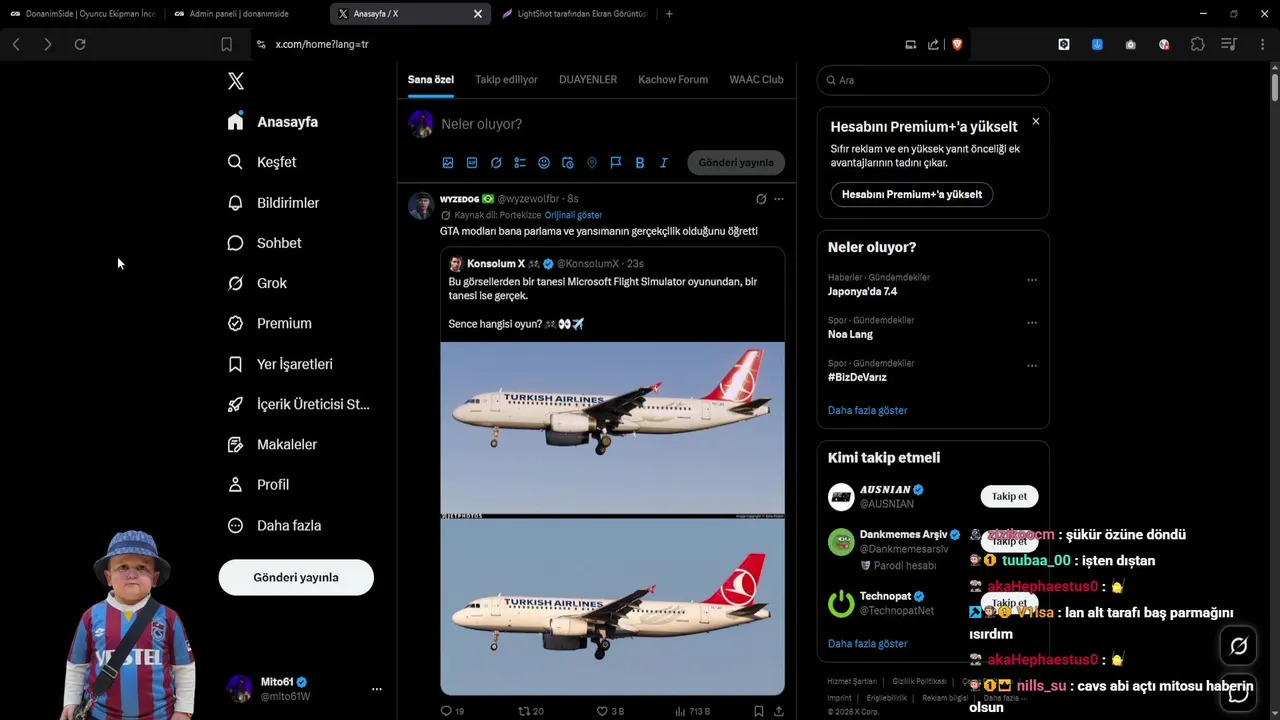View post analytics 713 B
The image size is (1280, 720).
[x=693, y=711]
